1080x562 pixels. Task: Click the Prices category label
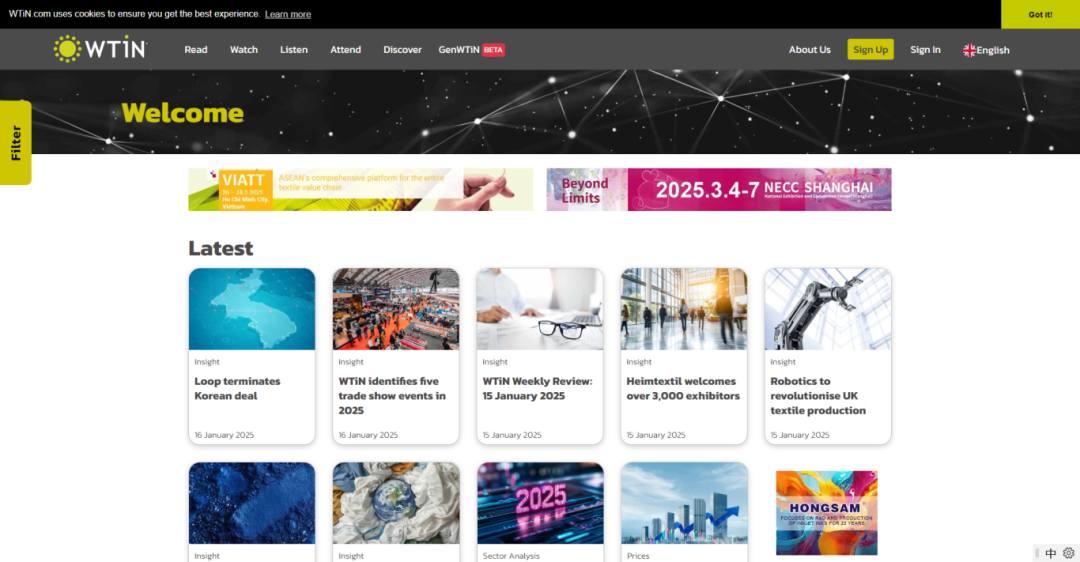(638, 556)
